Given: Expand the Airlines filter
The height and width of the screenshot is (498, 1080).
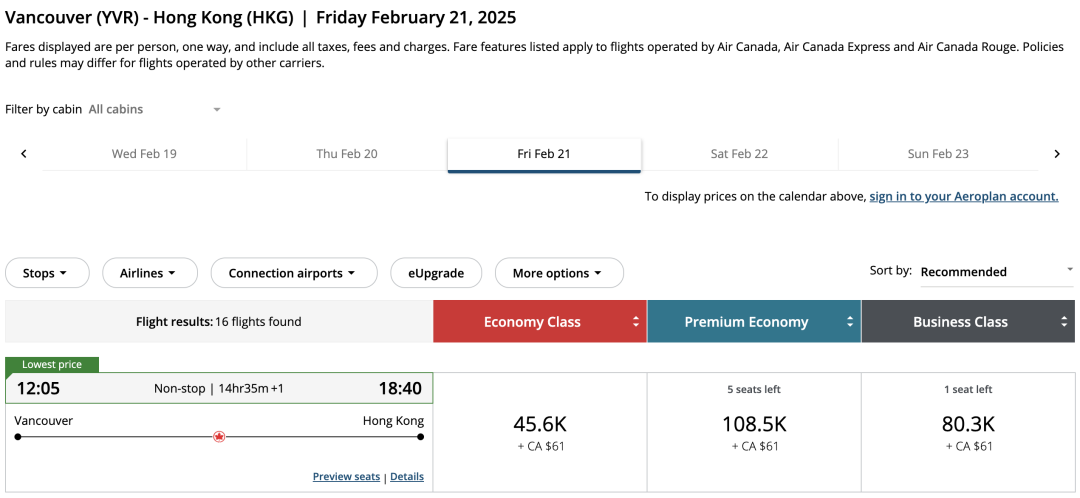Looking at the screenshot, I should coord(149,273).
